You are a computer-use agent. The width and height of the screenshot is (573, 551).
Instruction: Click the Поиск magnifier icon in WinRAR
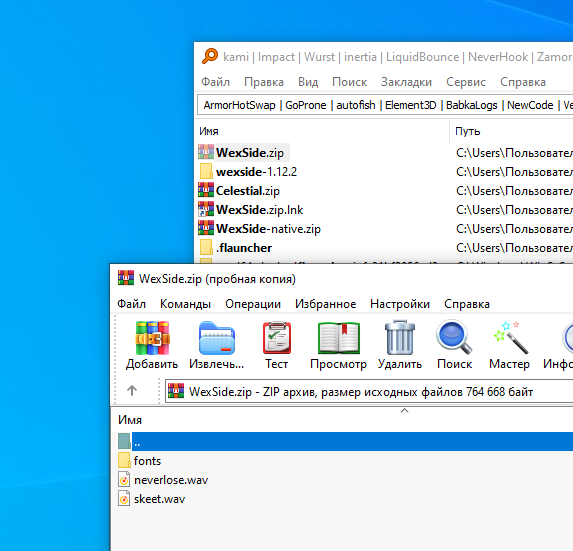(454, 337)
